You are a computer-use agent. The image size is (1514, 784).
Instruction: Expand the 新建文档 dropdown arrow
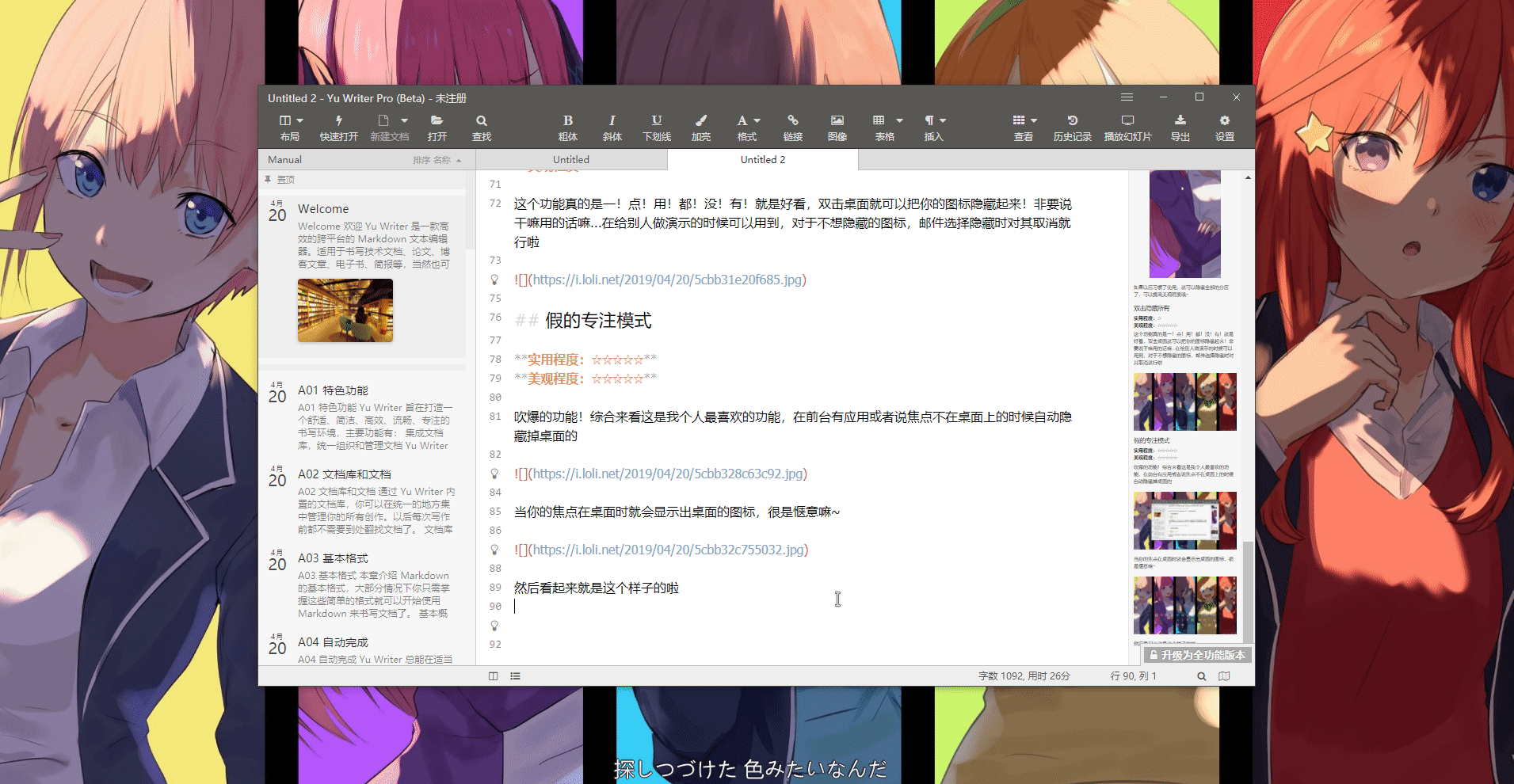[x=404, y=120]
